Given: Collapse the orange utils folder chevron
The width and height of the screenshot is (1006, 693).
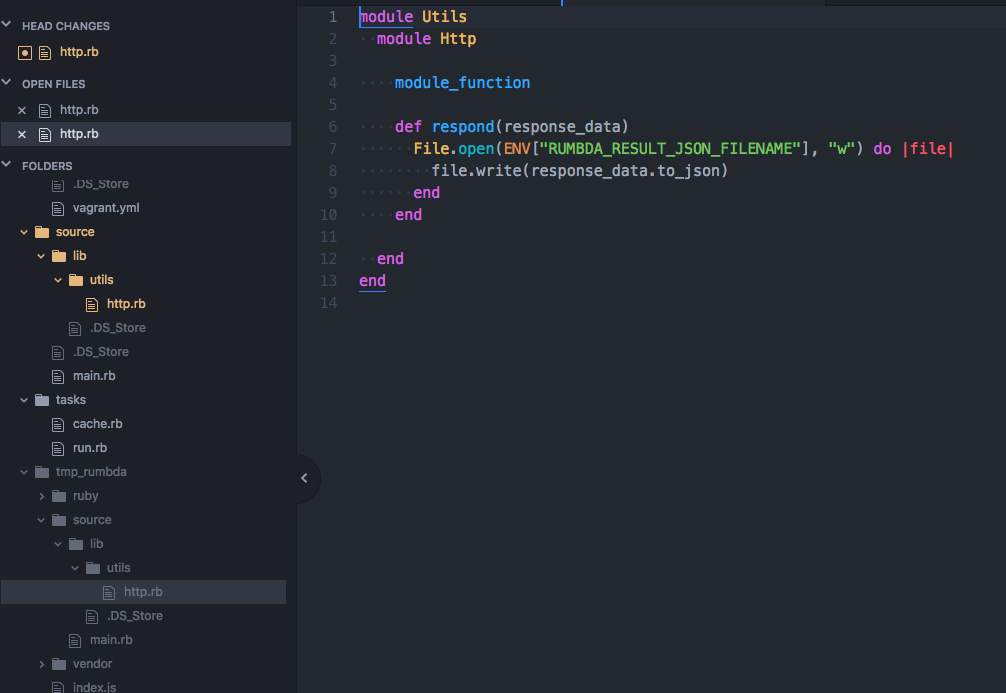Looking at the screenshot, I should [58, 280].
